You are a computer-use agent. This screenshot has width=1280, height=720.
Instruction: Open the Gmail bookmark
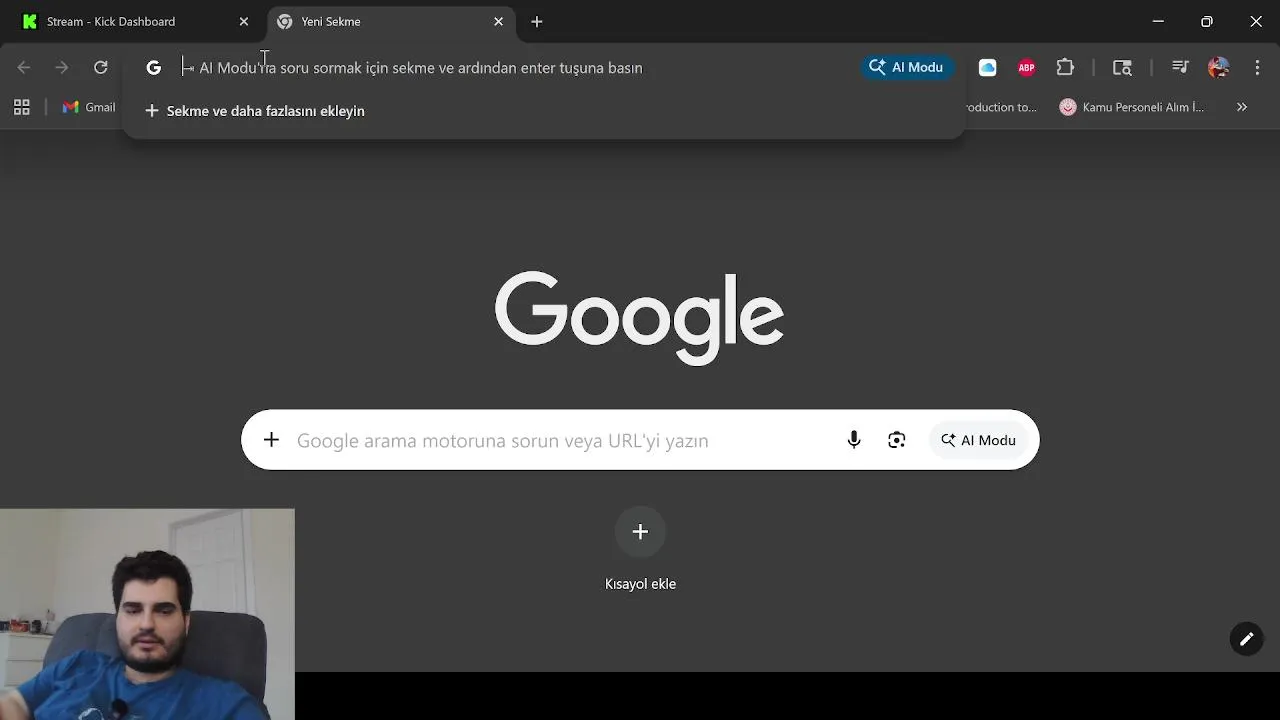89,107
